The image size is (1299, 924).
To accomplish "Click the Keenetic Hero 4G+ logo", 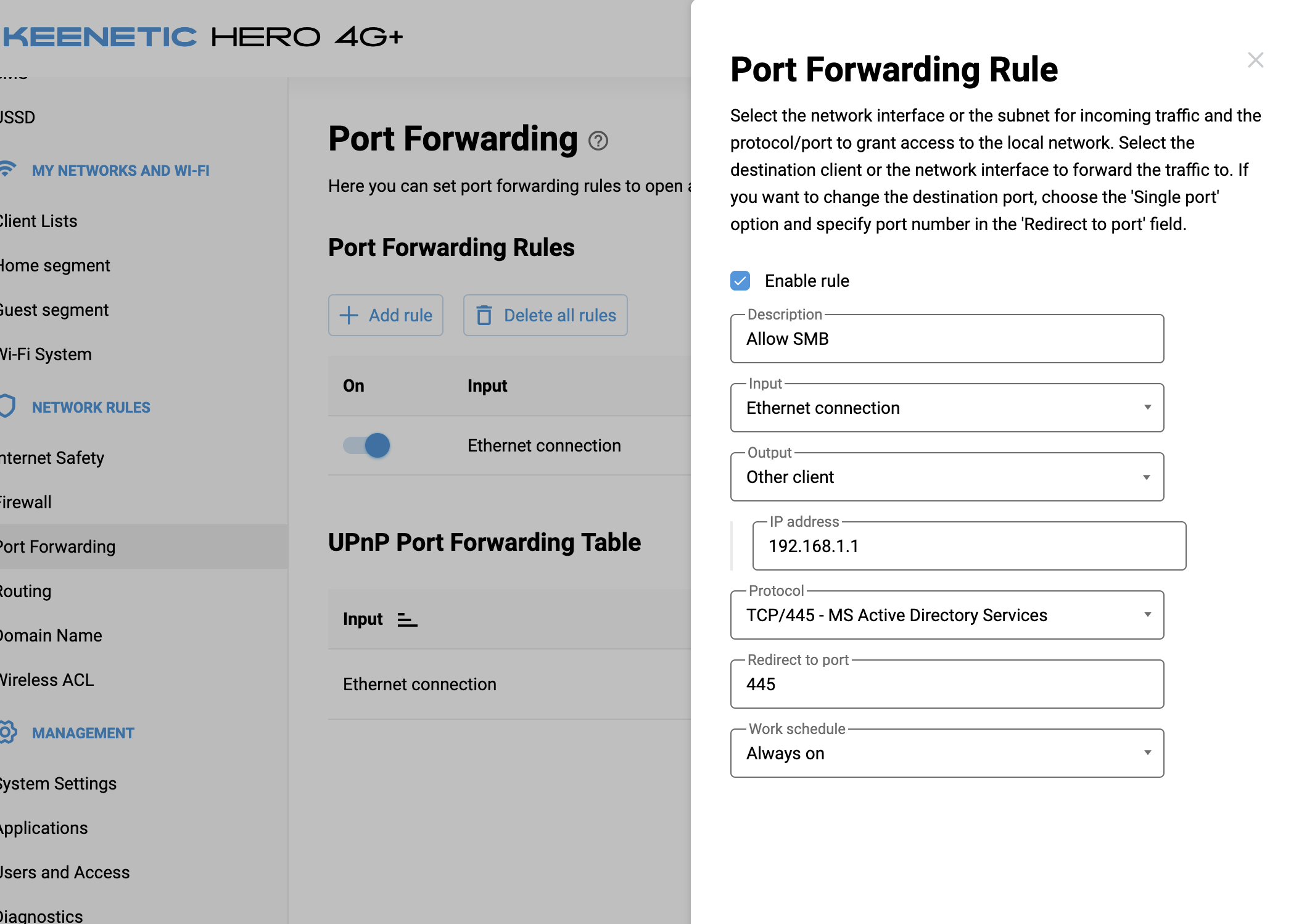I will pos(202,37).
